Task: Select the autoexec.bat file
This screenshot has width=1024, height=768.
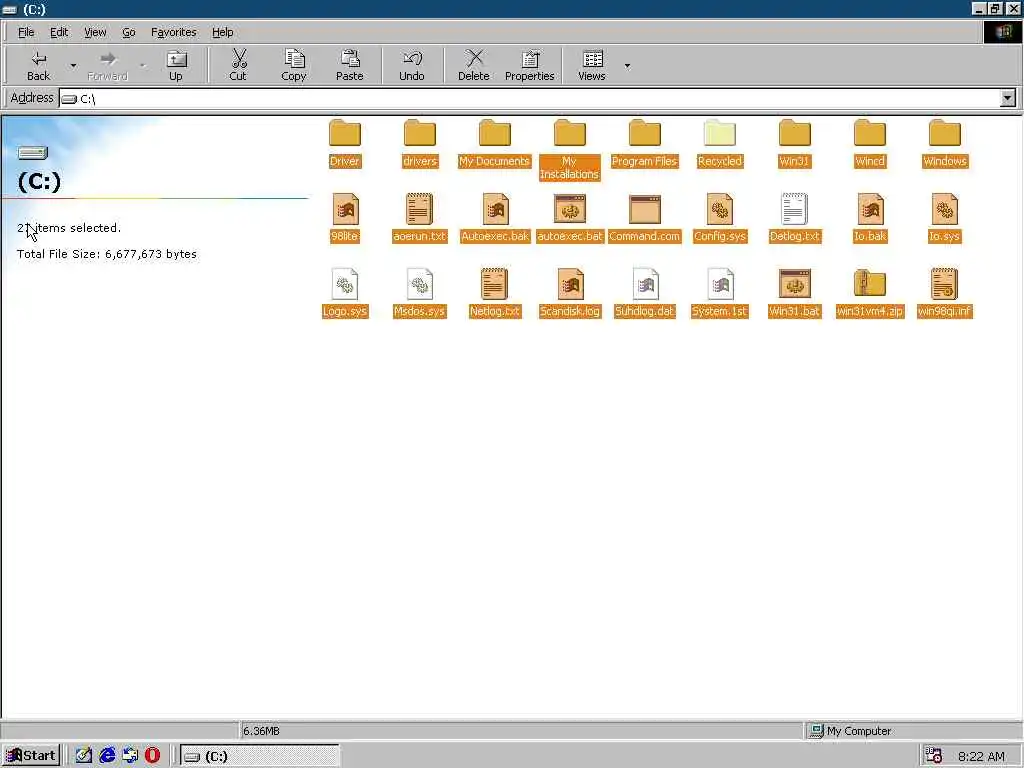Action: click(x=569, y=219)
